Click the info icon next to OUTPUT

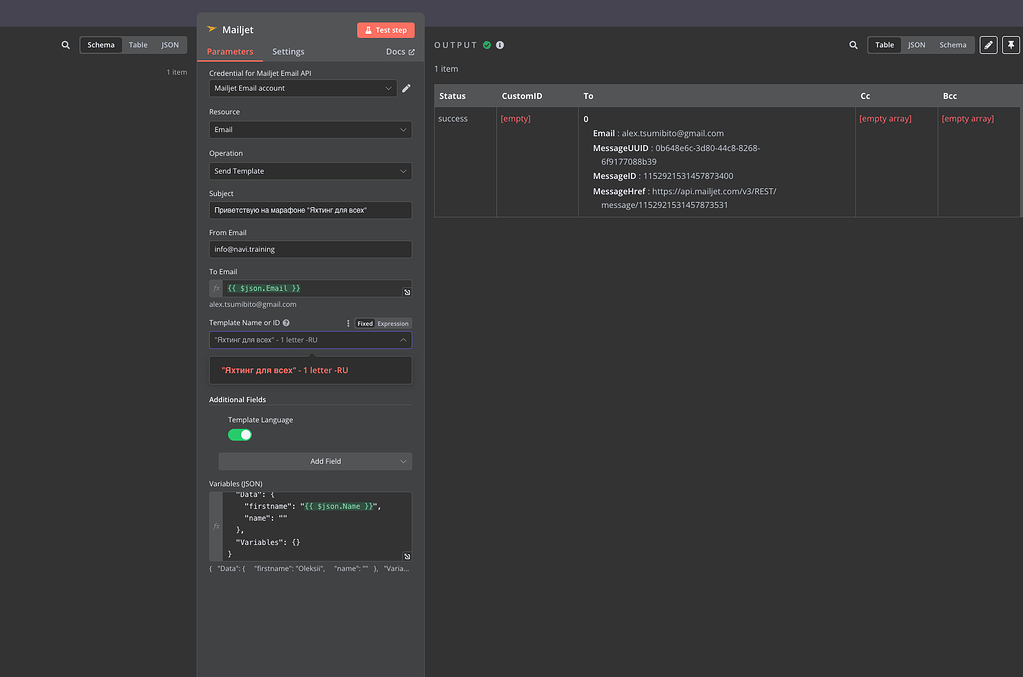[499, 44]
